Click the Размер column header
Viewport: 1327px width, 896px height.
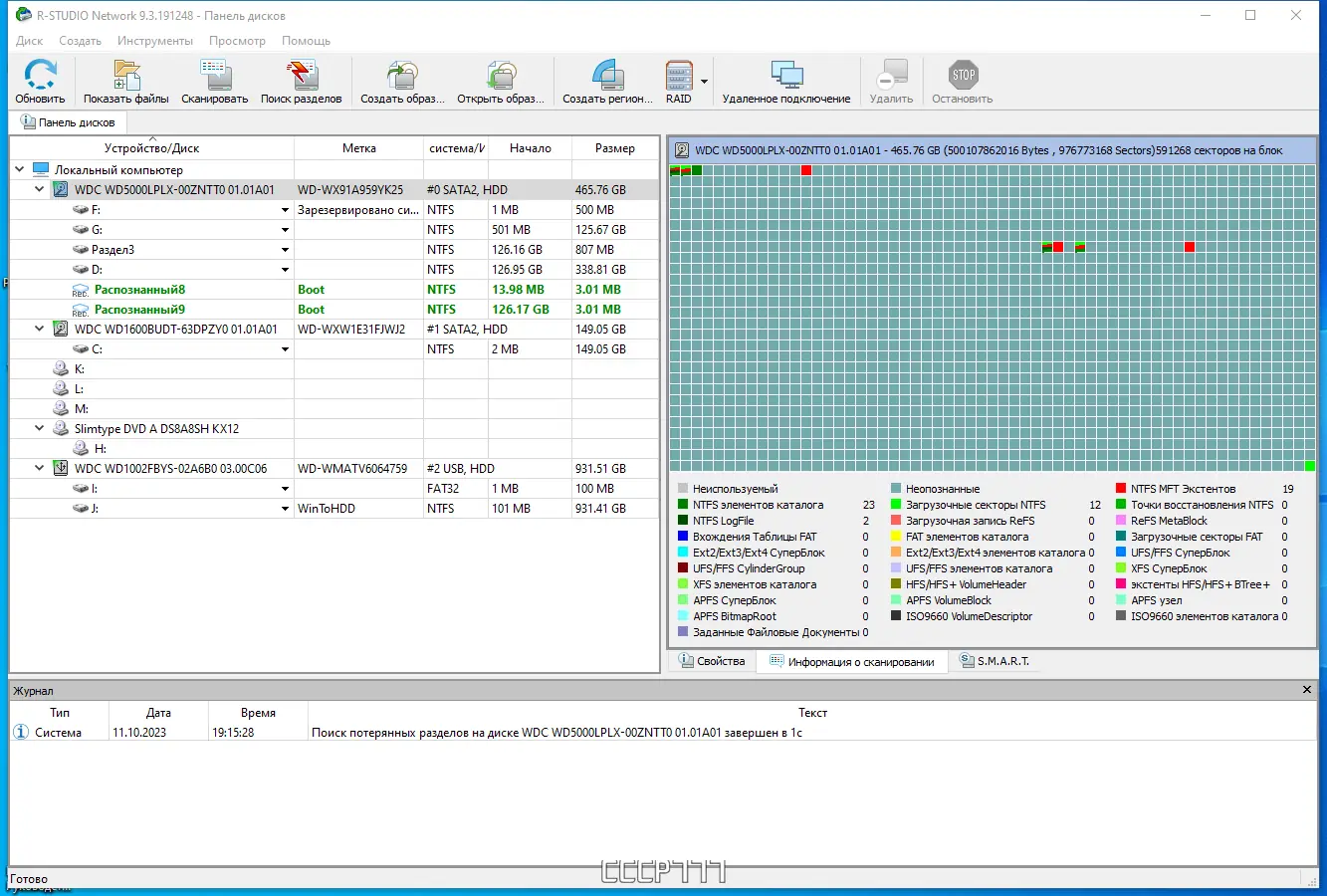(x=614, y=148)
